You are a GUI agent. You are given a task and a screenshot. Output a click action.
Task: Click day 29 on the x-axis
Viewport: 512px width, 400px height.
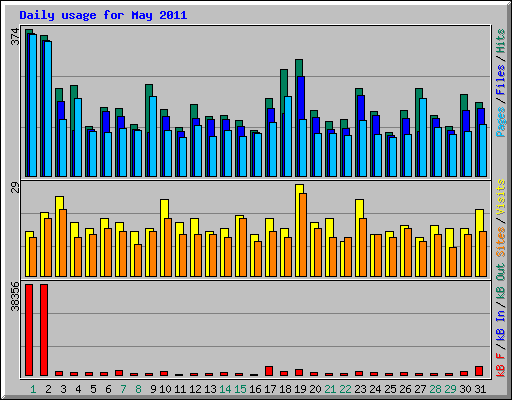(450, 389)
